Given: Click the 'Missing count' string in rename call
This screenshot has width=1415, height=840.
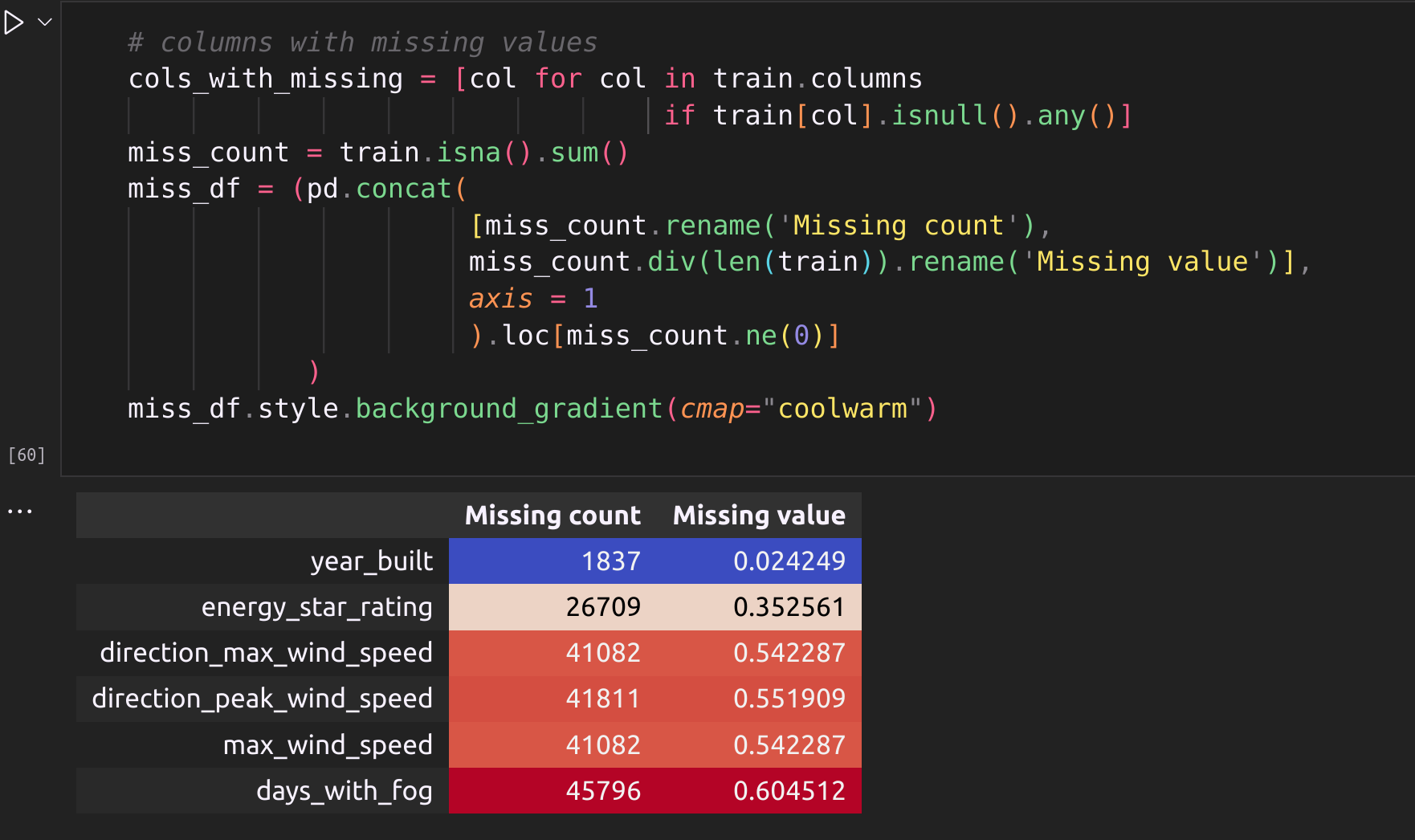Looking at the screenshot, I should coord(899,226).
